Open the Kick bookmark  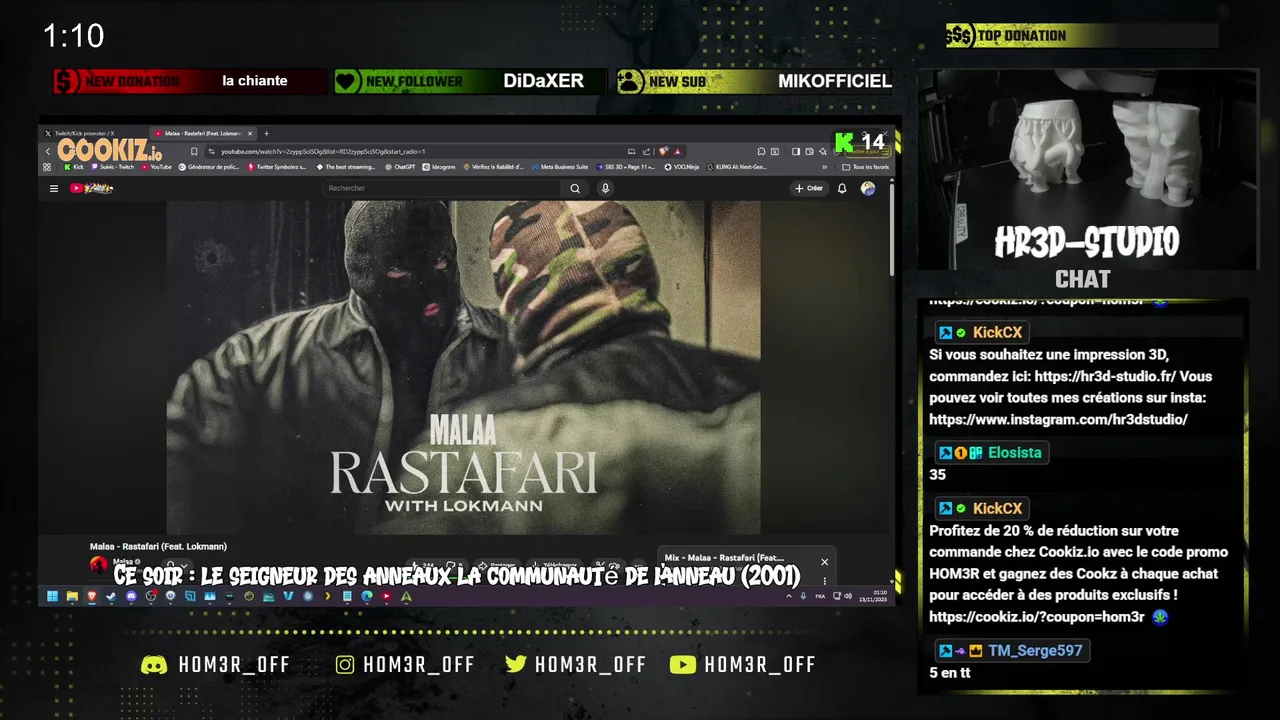pos(74,167)
